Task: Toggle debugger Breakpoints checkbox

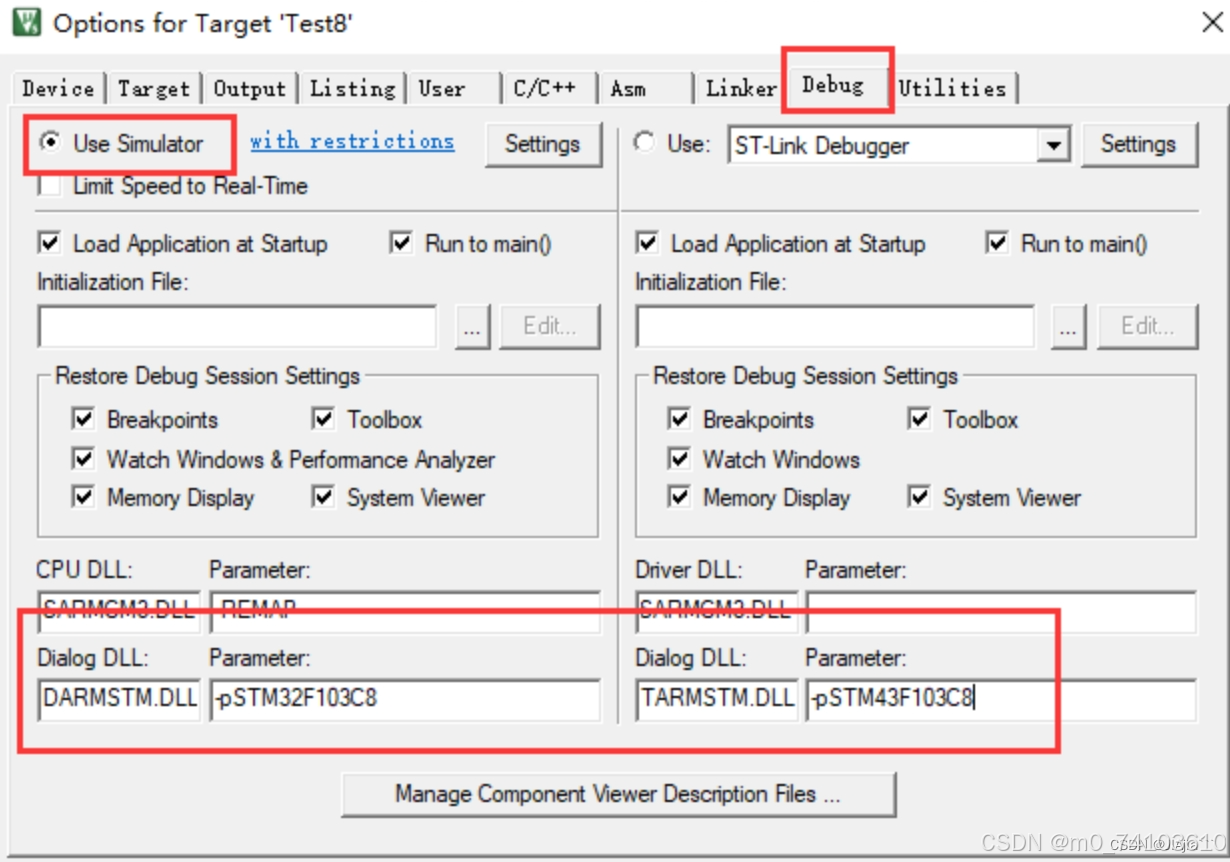Action: pyautogui.click(x=679, y=419)
